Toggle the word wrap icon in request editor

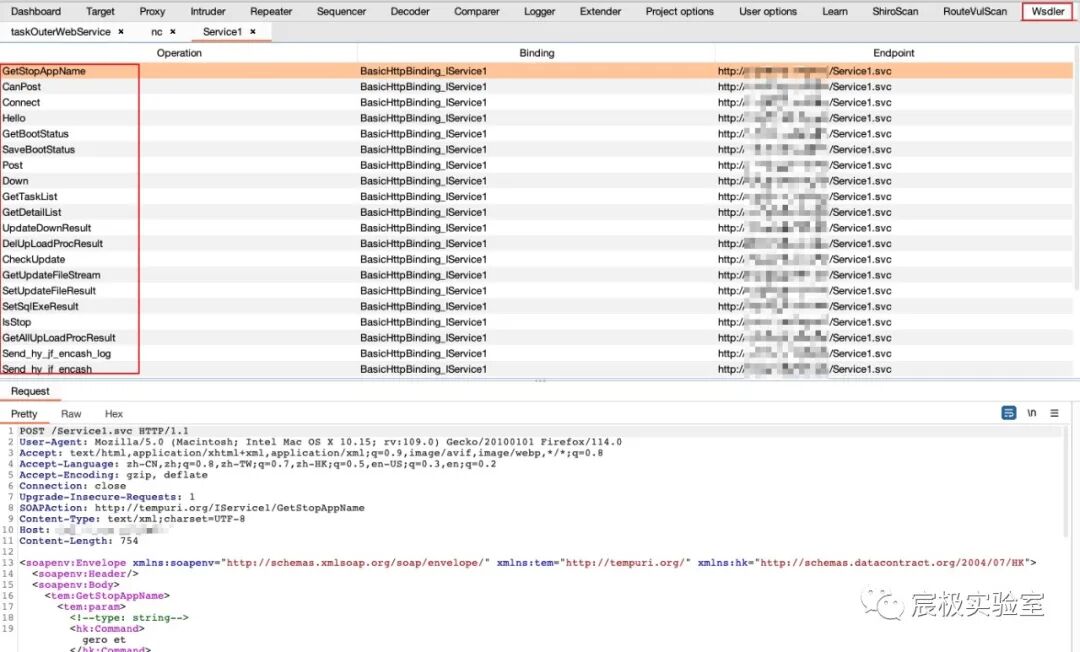pos(1009,413)
